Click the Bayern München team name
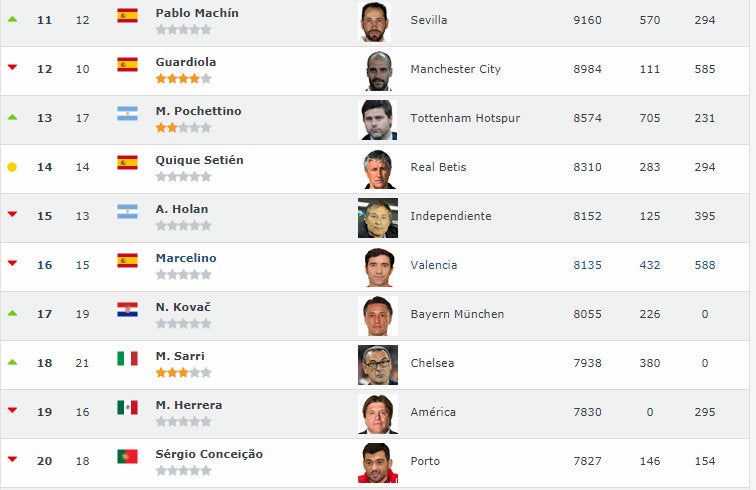 coord(457,314)
